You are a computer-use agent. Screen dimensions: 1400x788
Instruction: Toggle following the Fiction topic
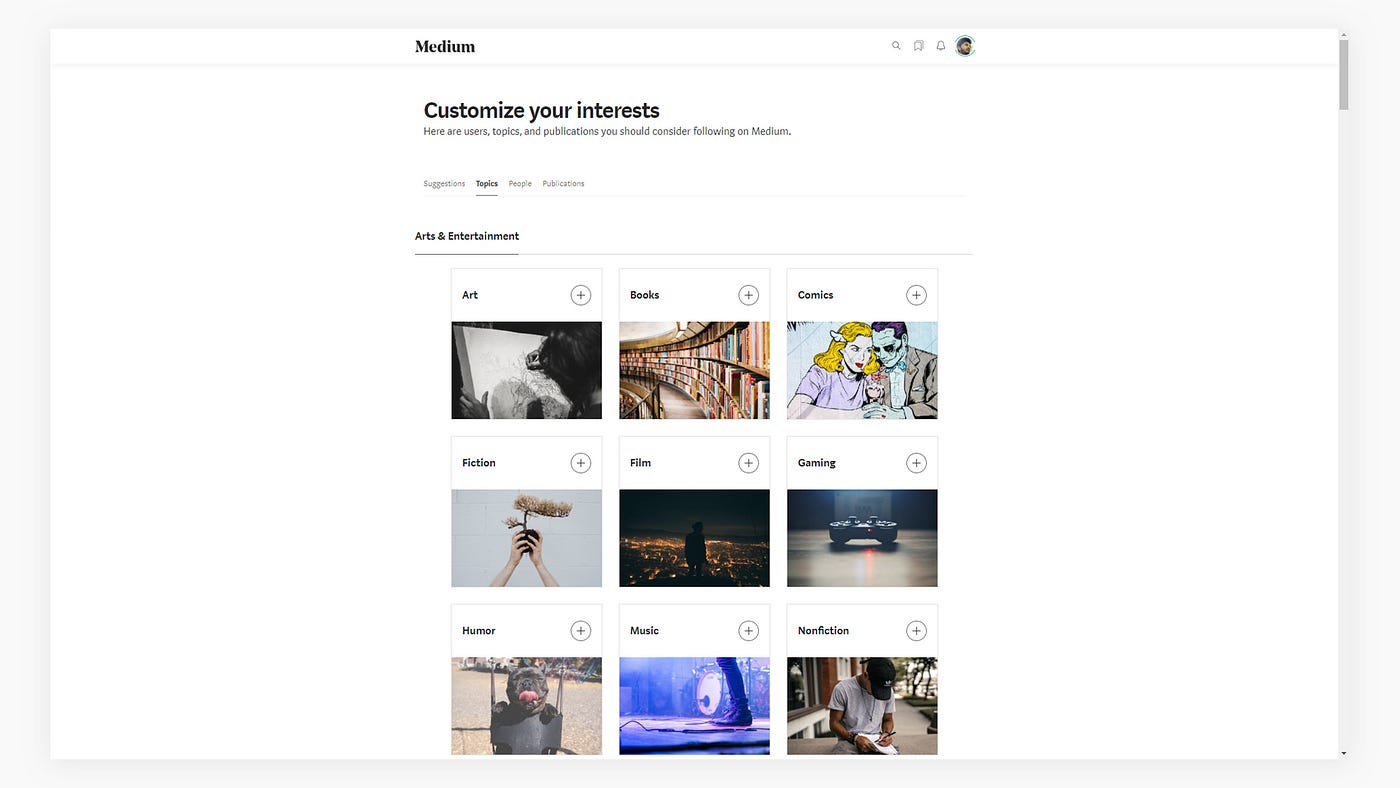click(580, 462)
